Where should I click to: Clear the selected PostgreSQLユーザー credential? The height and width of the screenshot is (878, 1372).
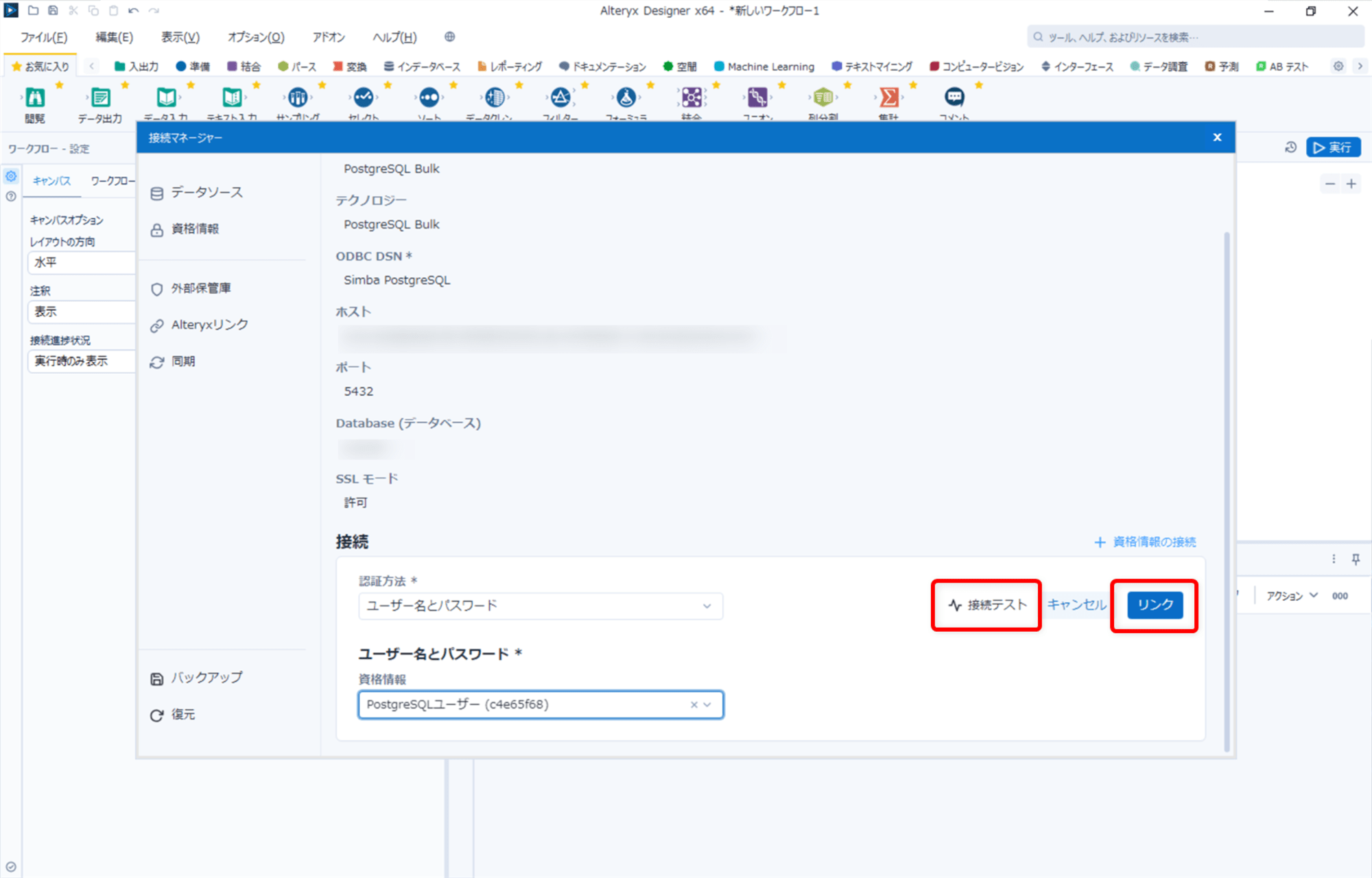click(694, 704)
